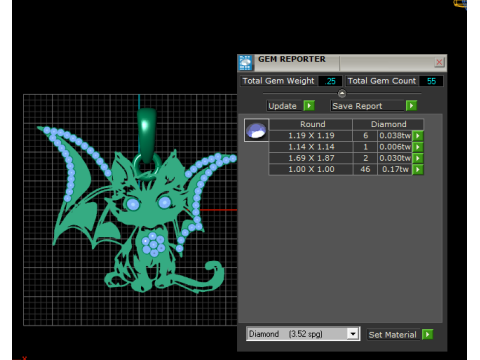This screenshot has width=480, height=360.
Task: Click green arrow next to Update
Action: 309,106
